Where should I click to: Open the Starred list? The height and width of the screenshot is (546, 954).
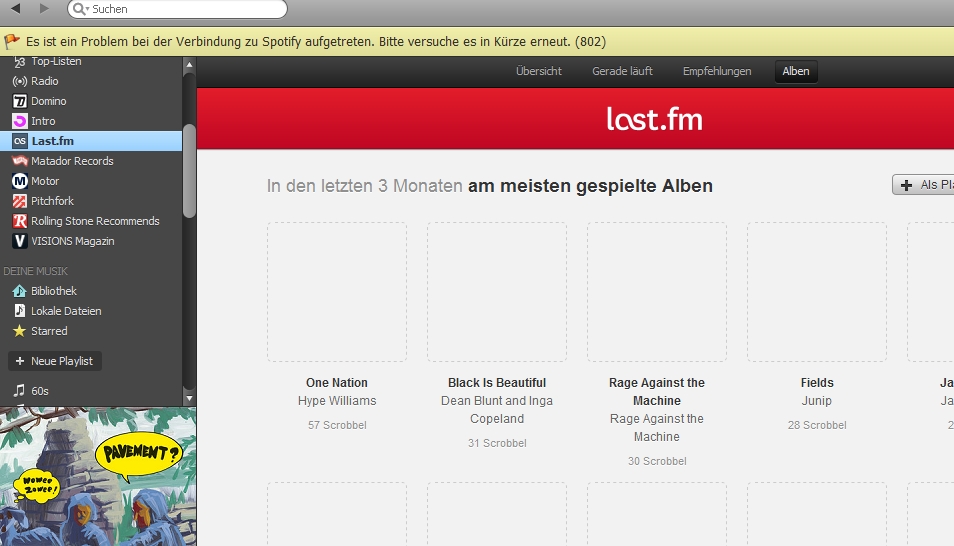(49, 331)
